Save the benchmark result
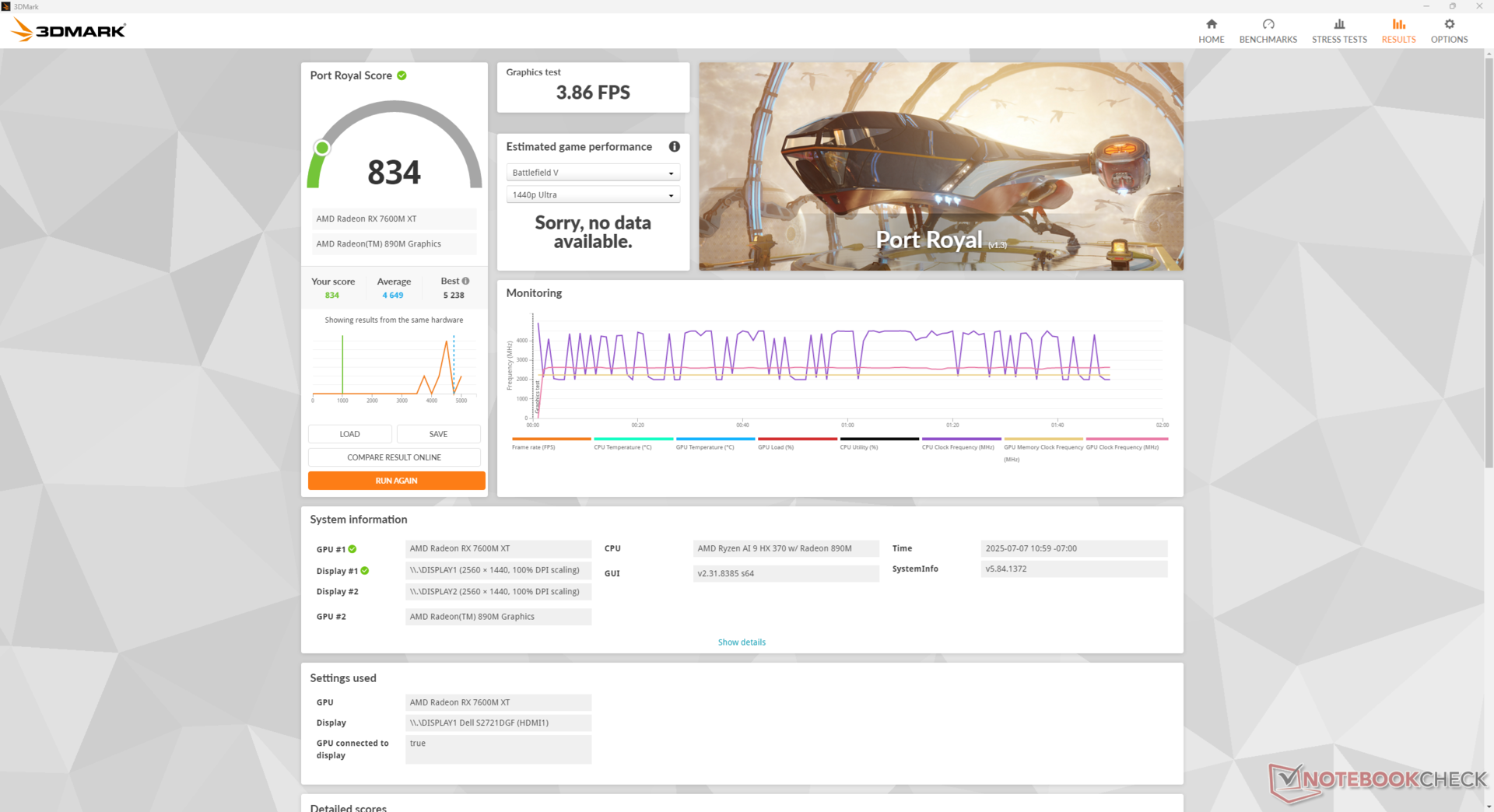The height and width of the screenshot is (812, 1494). pyautogui.click(x=438, y=434)
